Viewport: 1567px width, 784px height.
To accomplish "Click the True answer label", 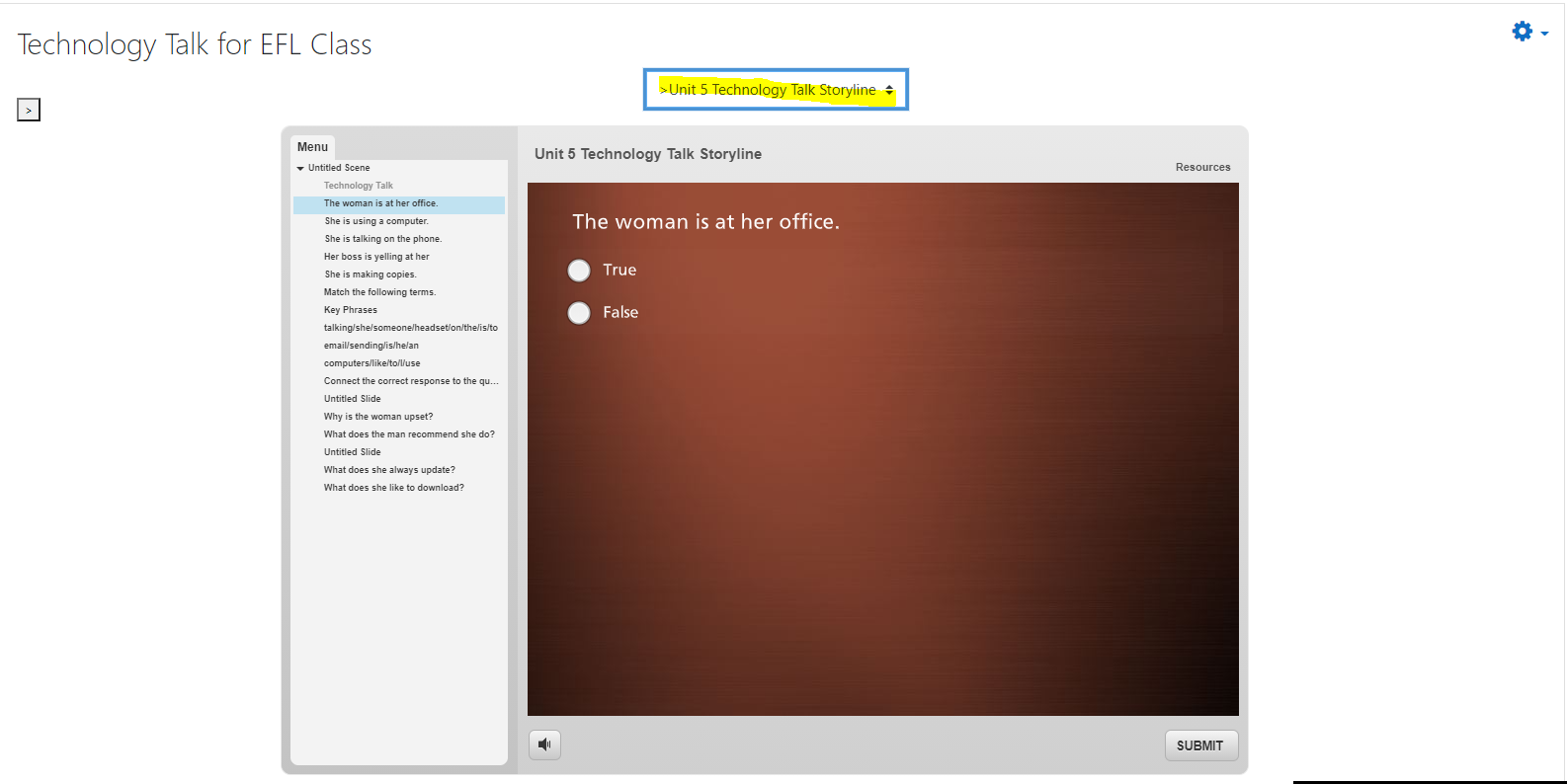I will tap(619, 271).
